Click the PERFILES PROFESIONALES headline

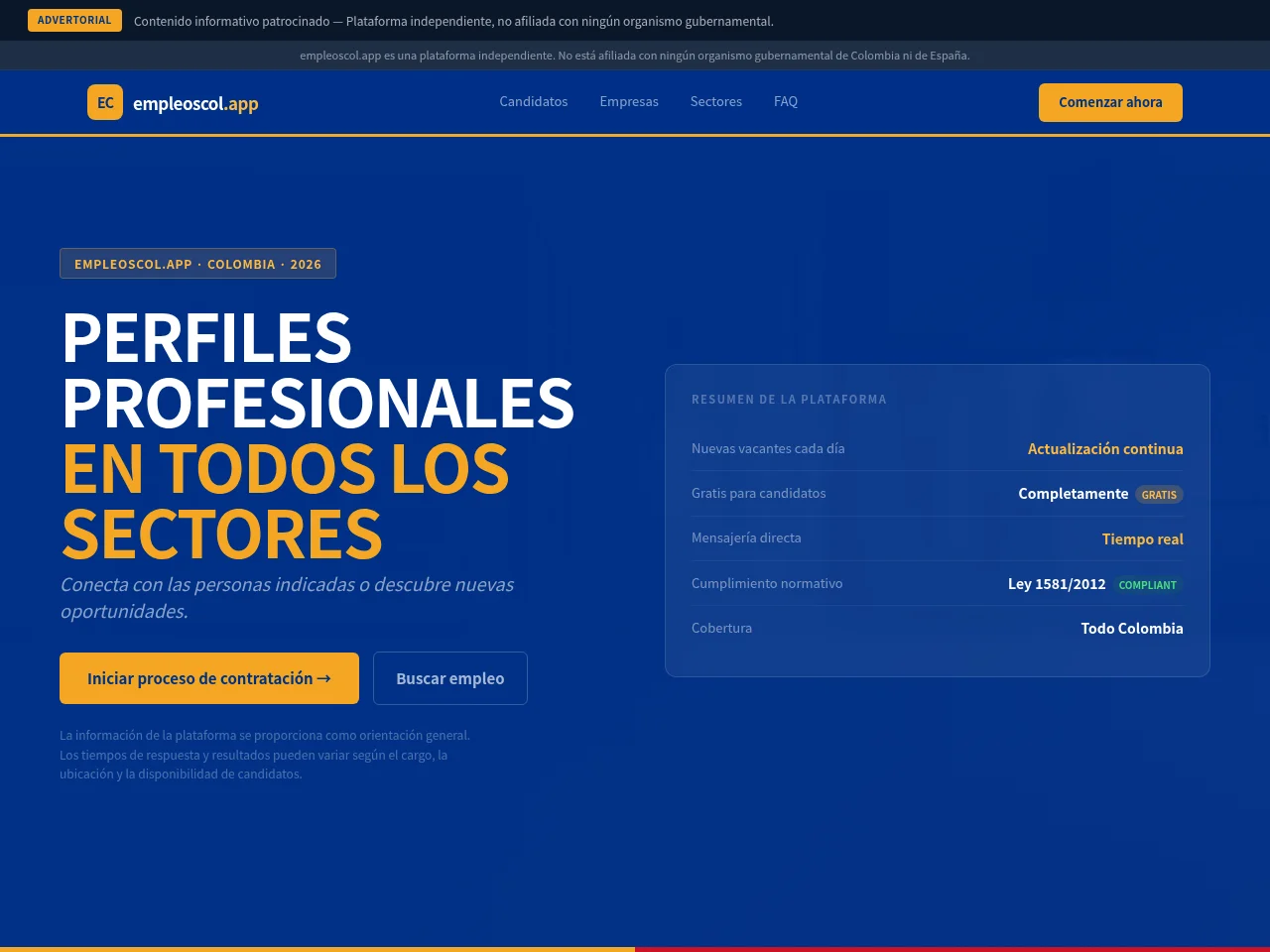(317, 370)
